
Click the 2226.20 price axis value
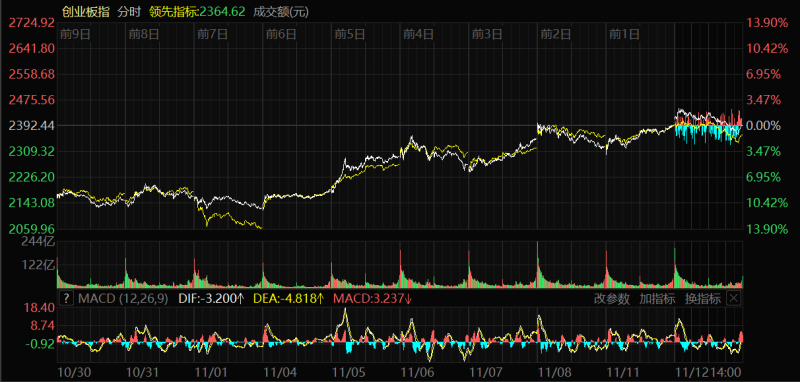(31, 177)
